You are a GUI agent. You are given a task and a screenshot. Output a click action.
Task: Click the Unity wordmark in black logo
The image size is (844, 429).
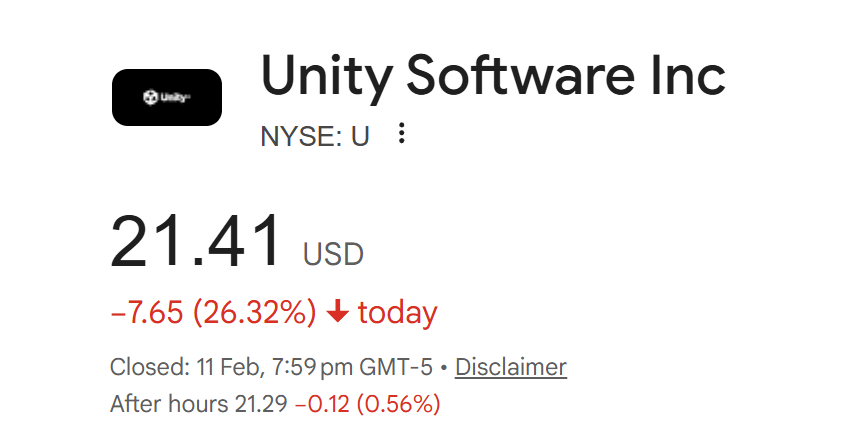[174, 98]
